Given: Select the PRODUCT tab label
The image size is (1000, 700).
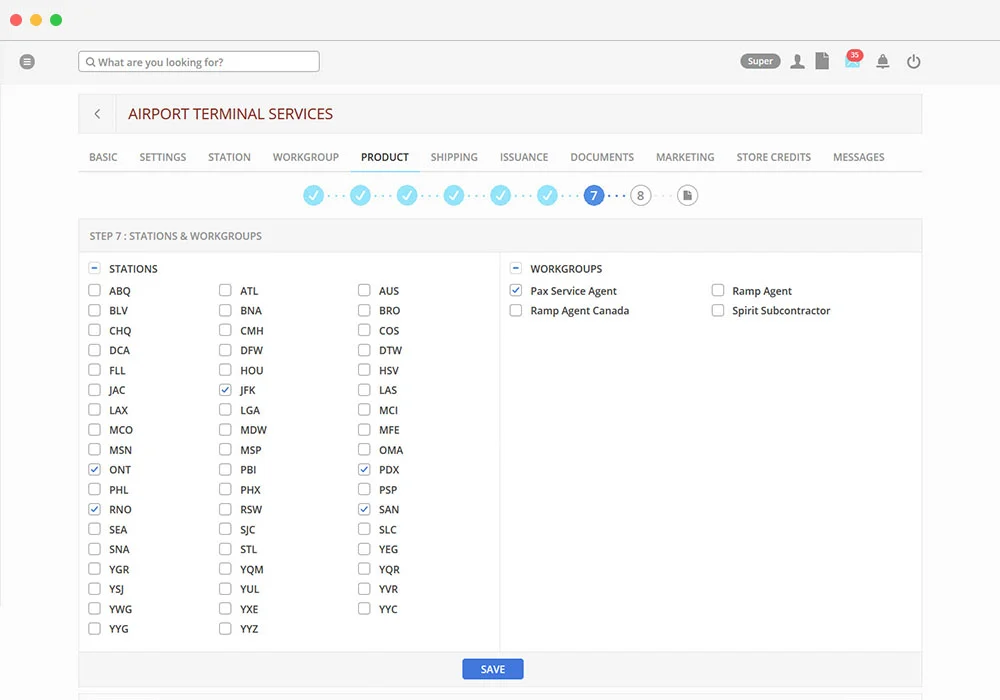Looking at the screenshot, I should [384, 157].
